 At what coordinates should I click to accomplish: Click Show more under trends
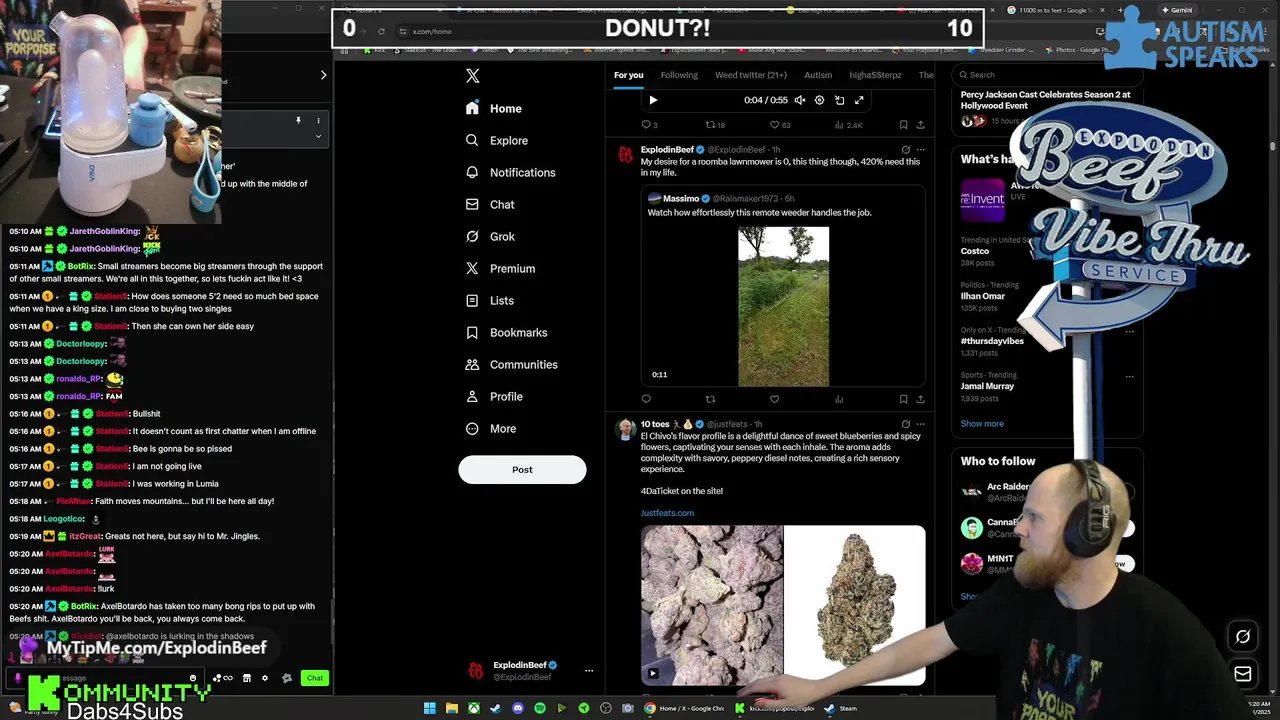[982, 424]
